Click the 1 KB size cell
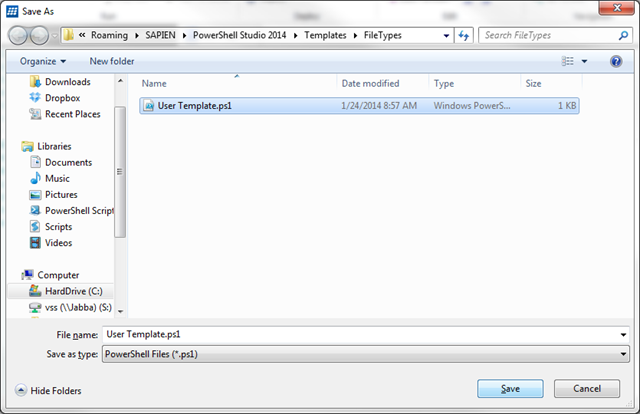The height and width of the screenshot is (414, 640). coord(567,106)
